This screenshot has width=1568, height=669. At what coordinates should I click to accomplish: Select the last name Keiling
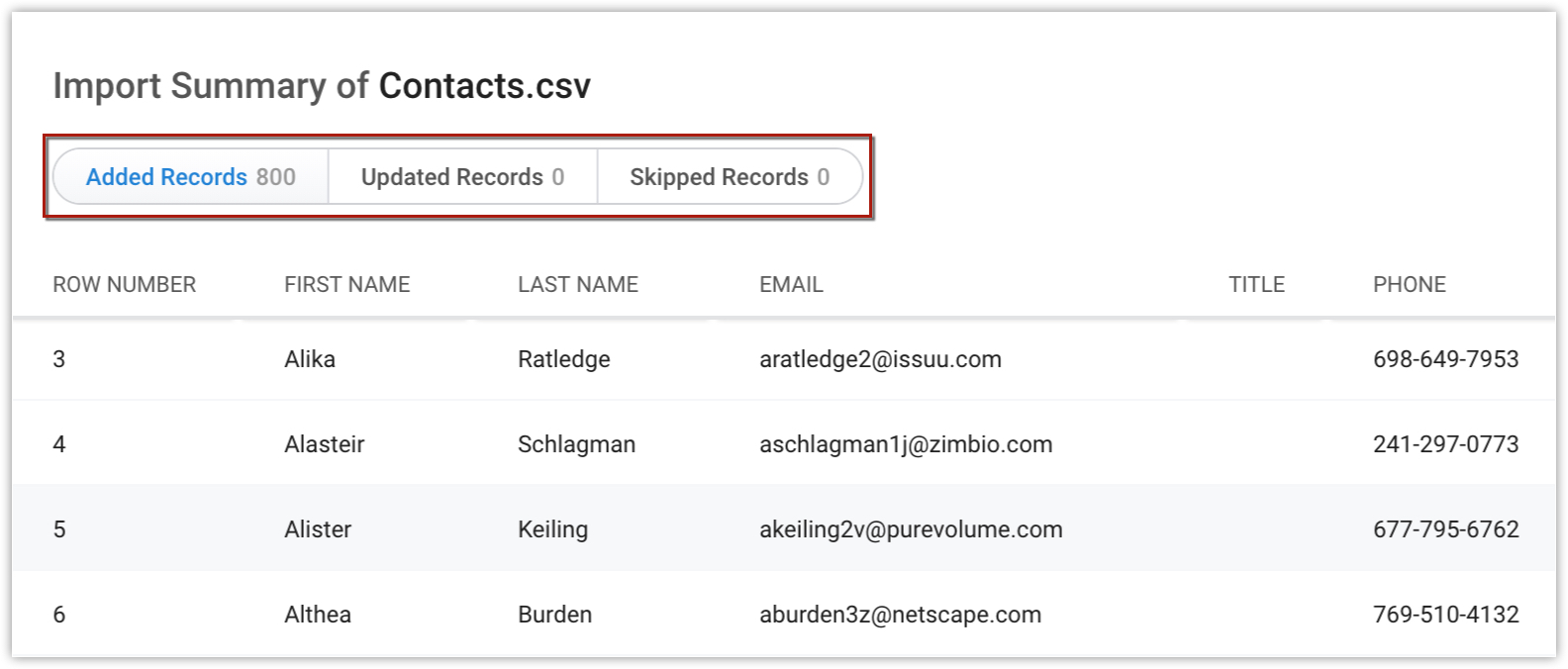coord(552,529)
